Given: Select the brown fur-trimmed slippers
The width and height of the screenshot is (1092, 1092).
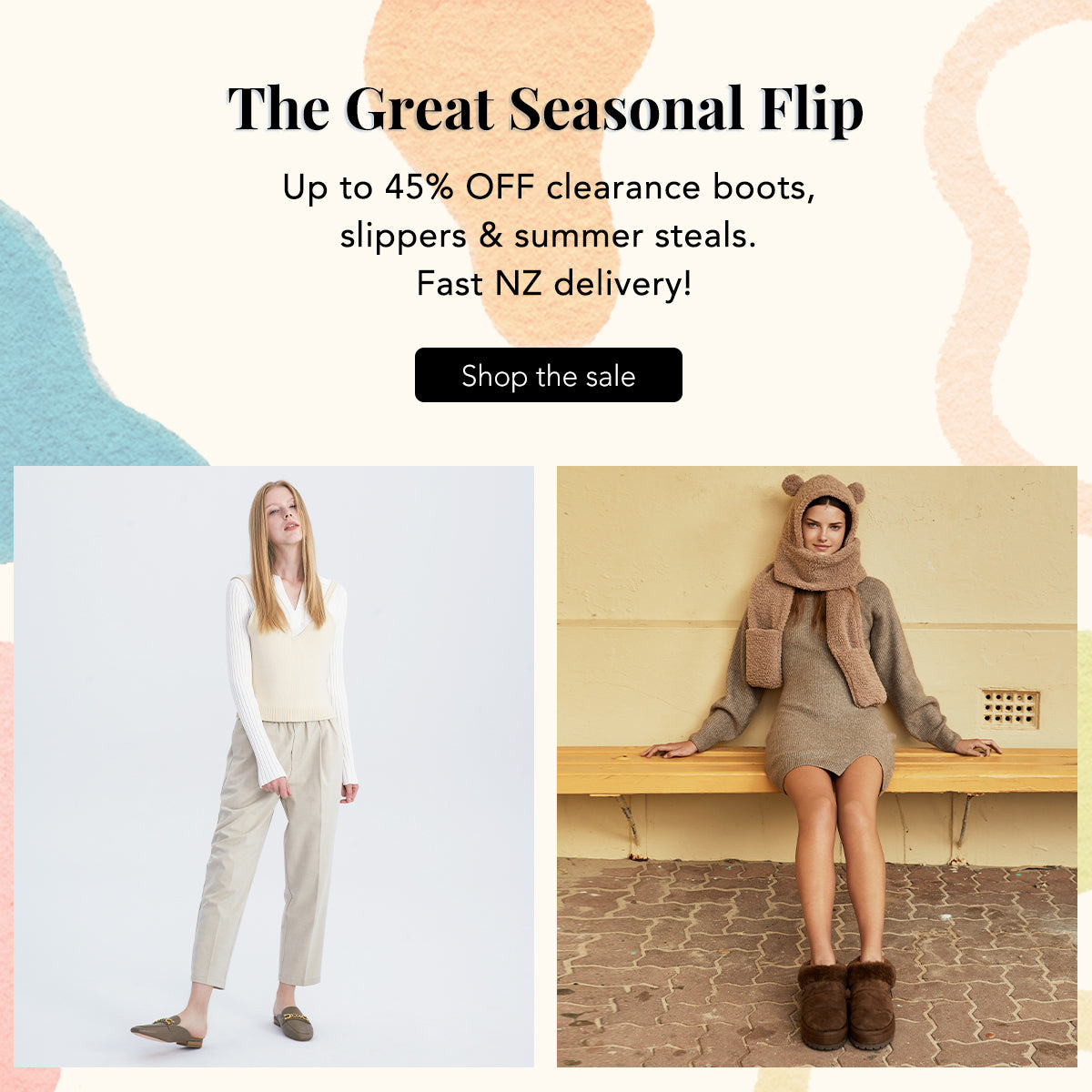Looking at the screenshot, I should pos(846,1003).
